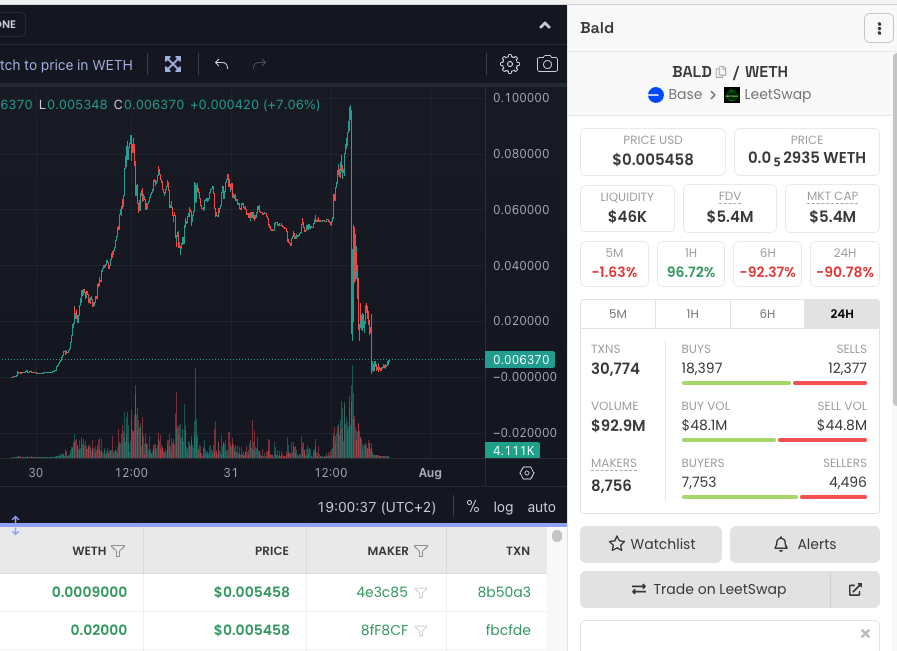
Task: Click the TXNS 30,774 value
Action: (615, 368)
